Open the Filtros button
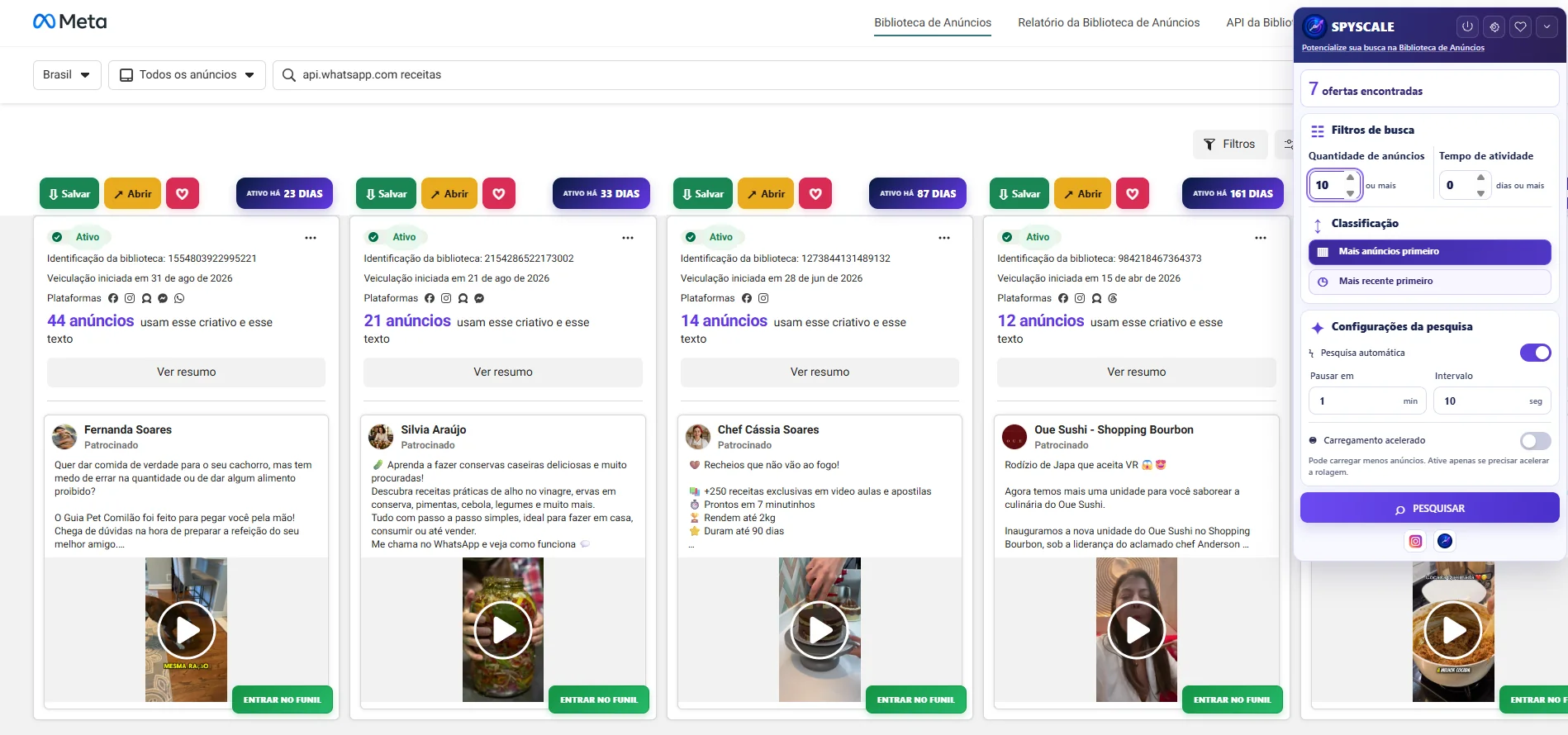1568x735 pixels. pos(1230,145)
